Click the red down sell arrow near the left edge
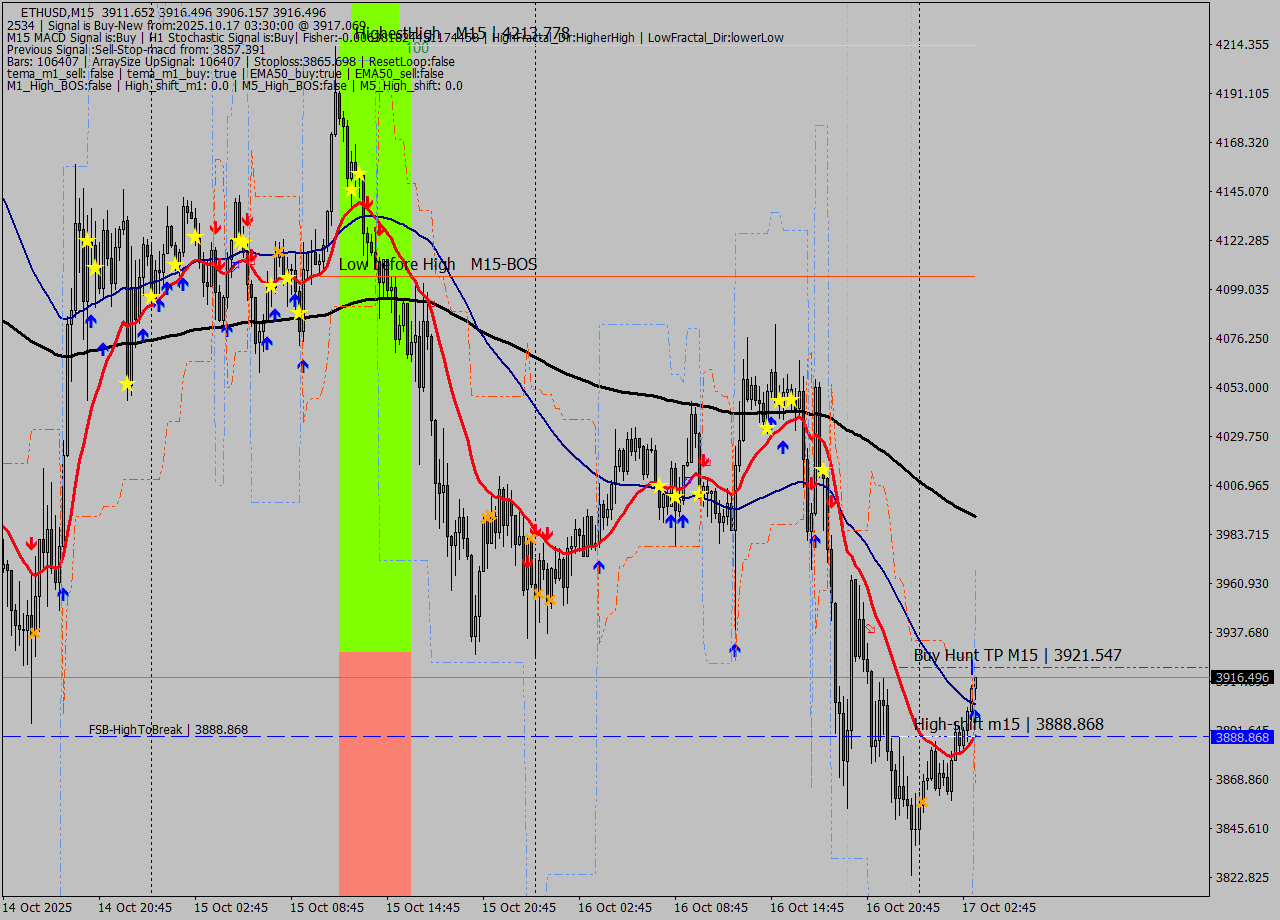The width and height of the screenshot is (1280, 920). click(x=30, y=541)
